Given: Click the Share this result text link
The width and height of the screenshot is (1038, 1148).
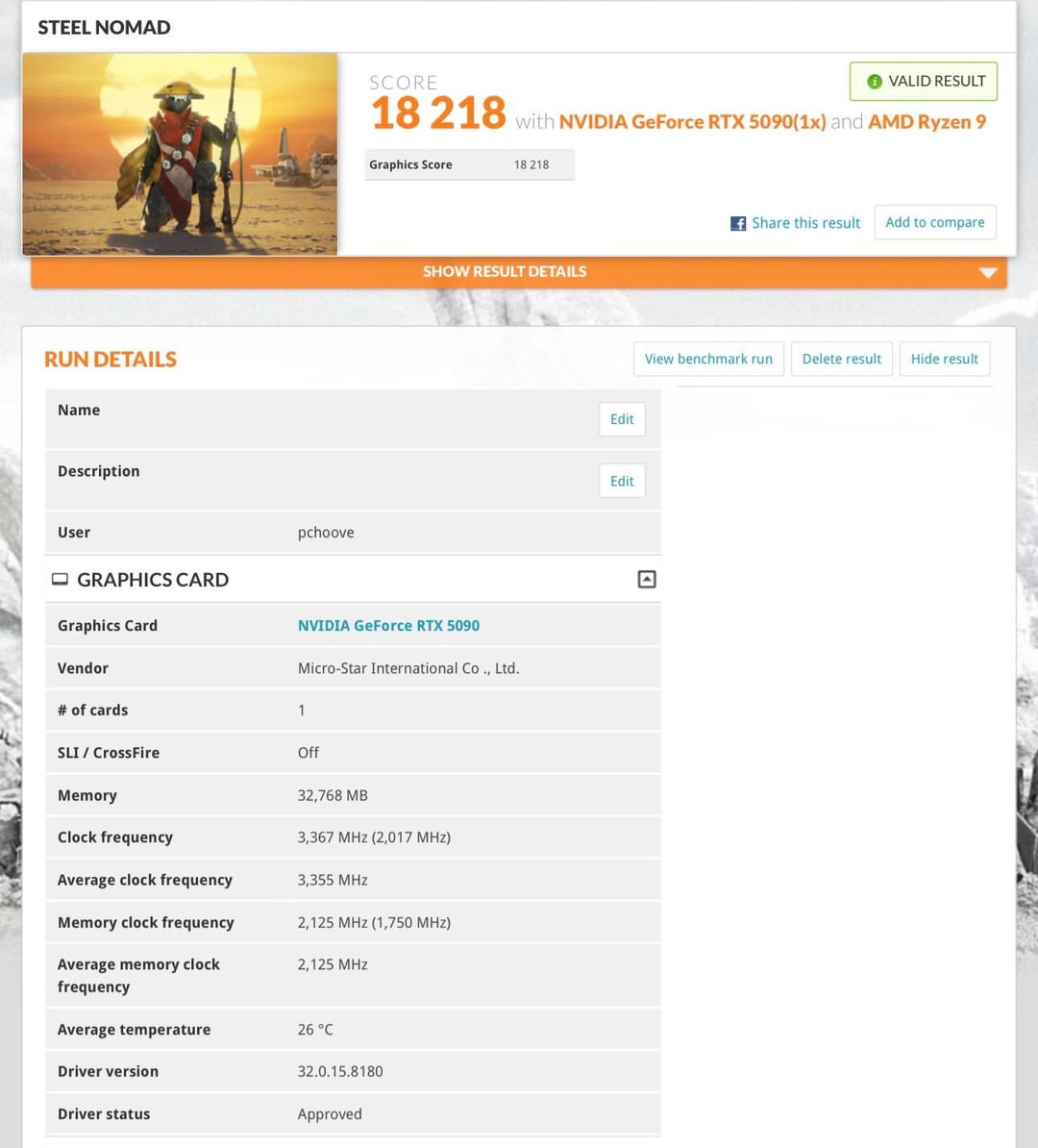Looking at the screenshot, I should [805, 223].
